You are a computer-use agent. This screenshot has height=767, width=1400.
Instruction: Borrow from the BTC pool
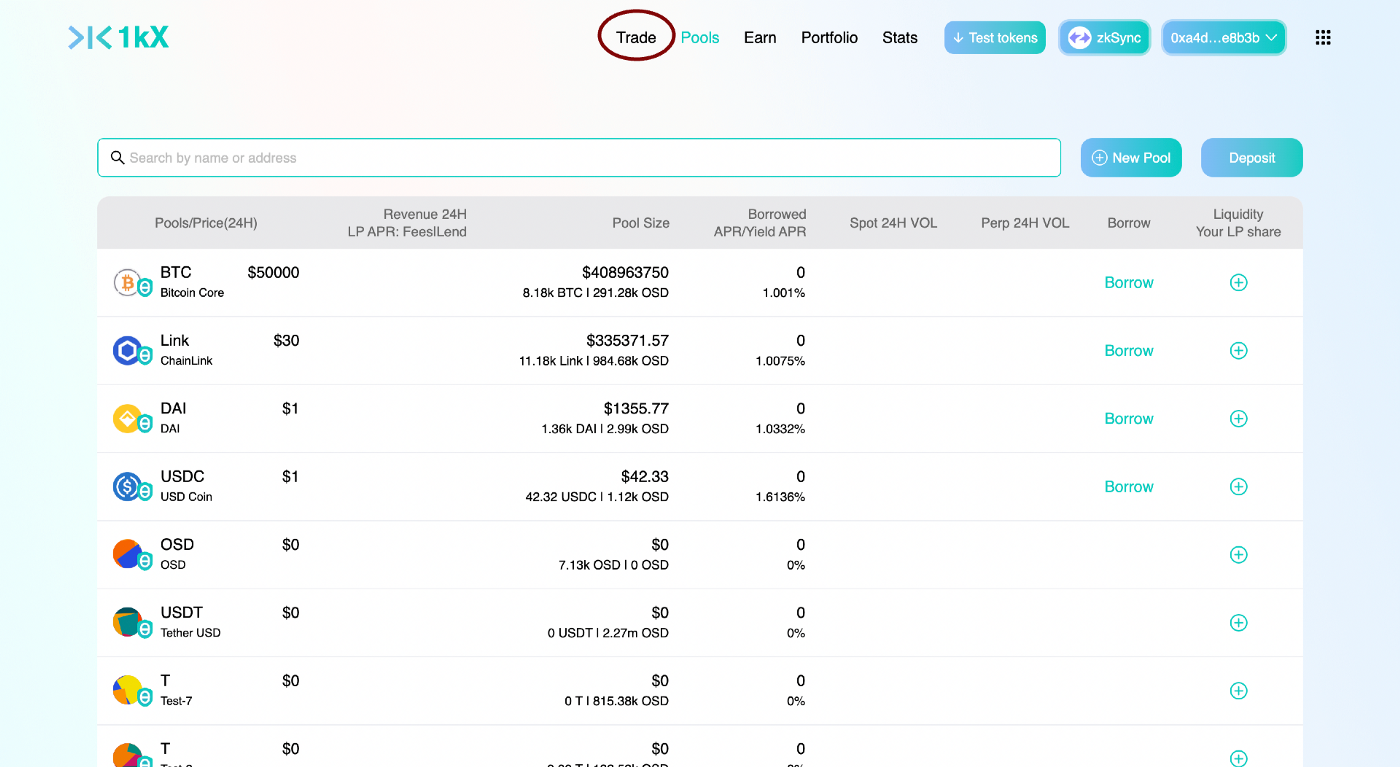pos(1129,283)
